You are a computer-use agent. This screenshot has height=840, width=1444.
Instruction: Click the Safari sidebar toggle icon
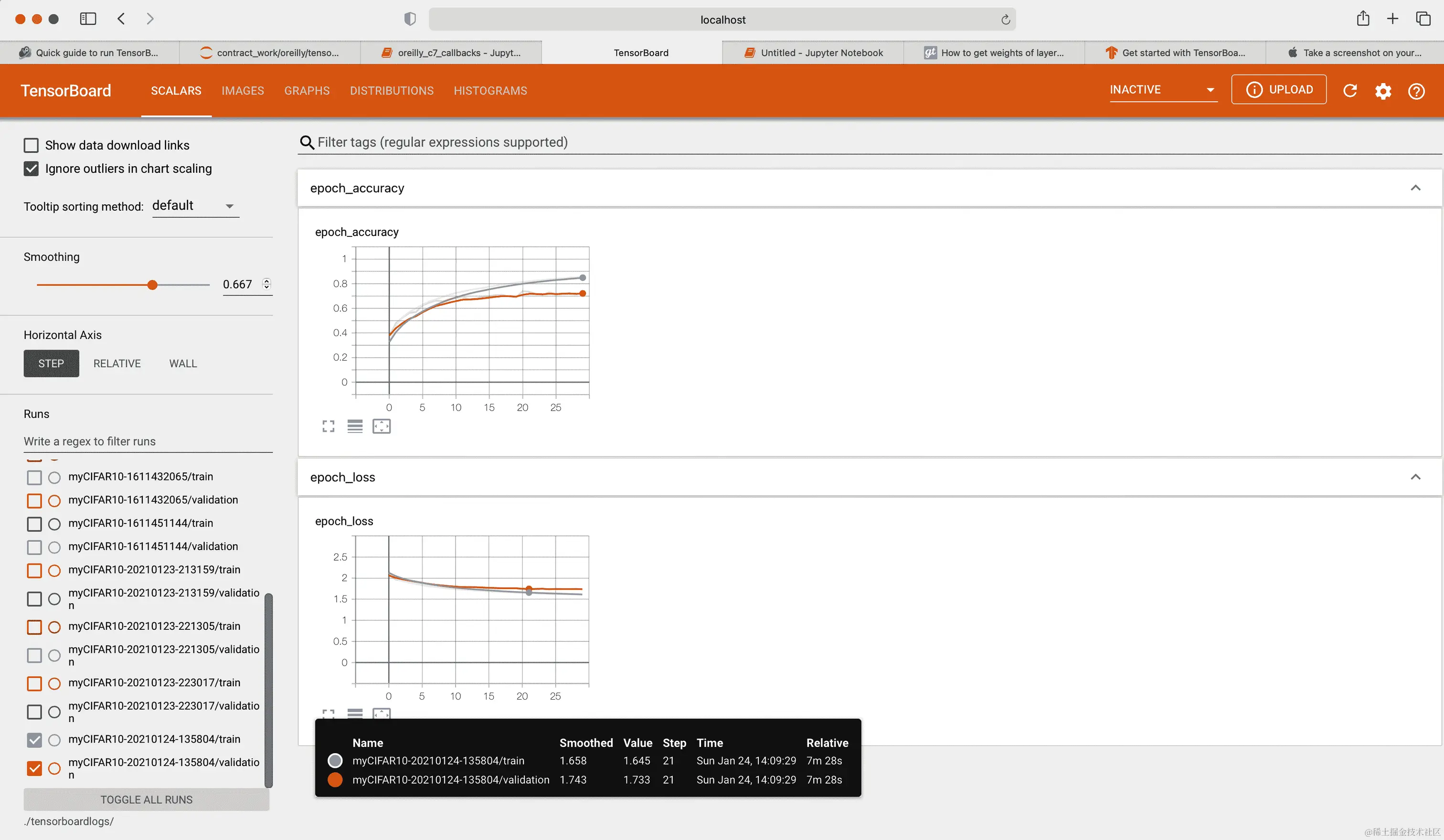click(x=88, y=19)
